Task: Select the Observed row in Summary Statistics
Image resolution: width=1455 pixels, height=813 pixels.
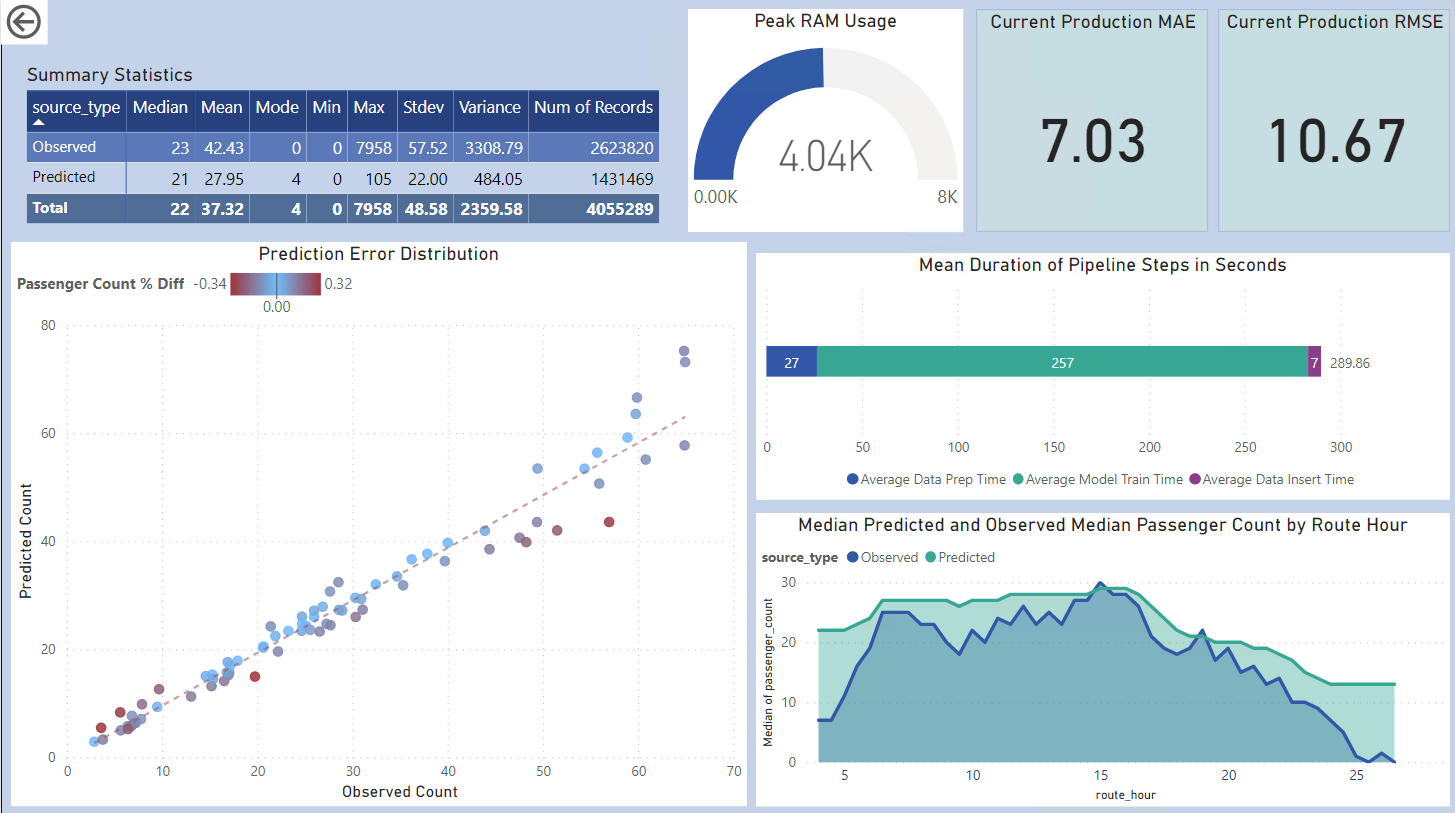Action: point(65,147)
